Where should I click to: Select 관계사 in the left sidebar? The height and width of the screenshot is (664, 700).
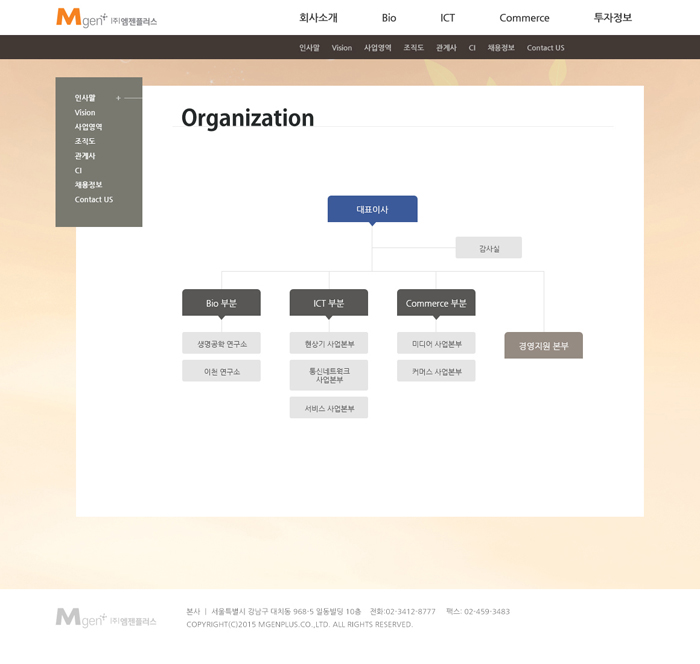85,156
